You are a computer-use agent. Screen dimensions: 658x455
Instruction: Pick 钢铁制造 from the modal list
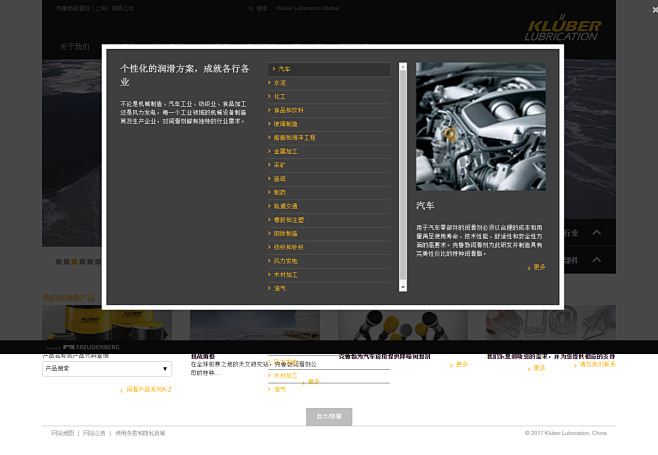point(329,234)
